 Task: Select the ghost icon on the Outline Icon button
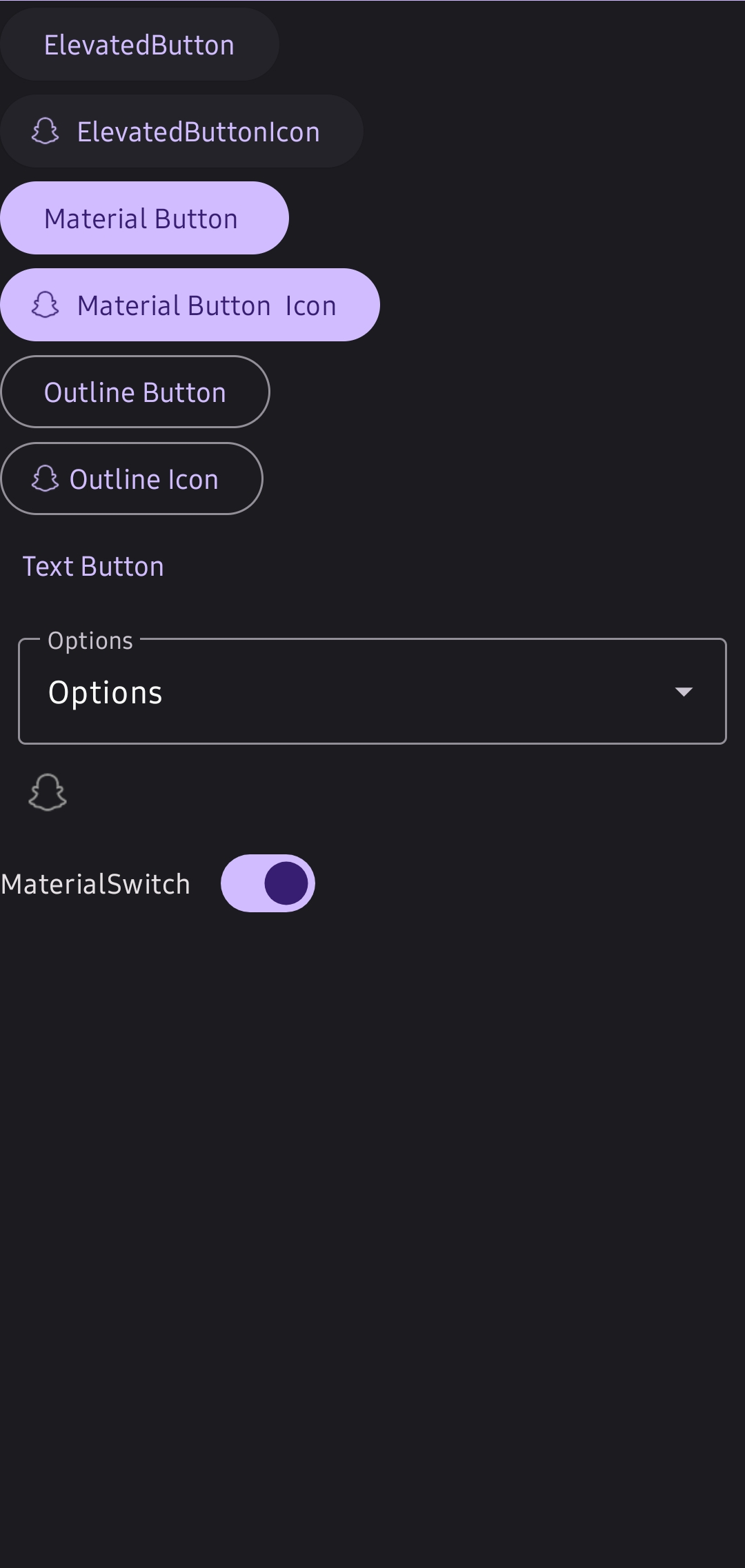tap(46, 479)
